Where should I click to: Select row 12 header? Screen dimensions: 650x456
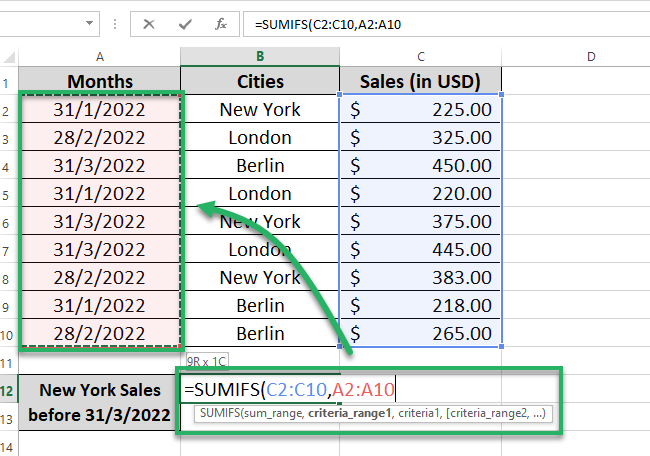tap(7, 391)
